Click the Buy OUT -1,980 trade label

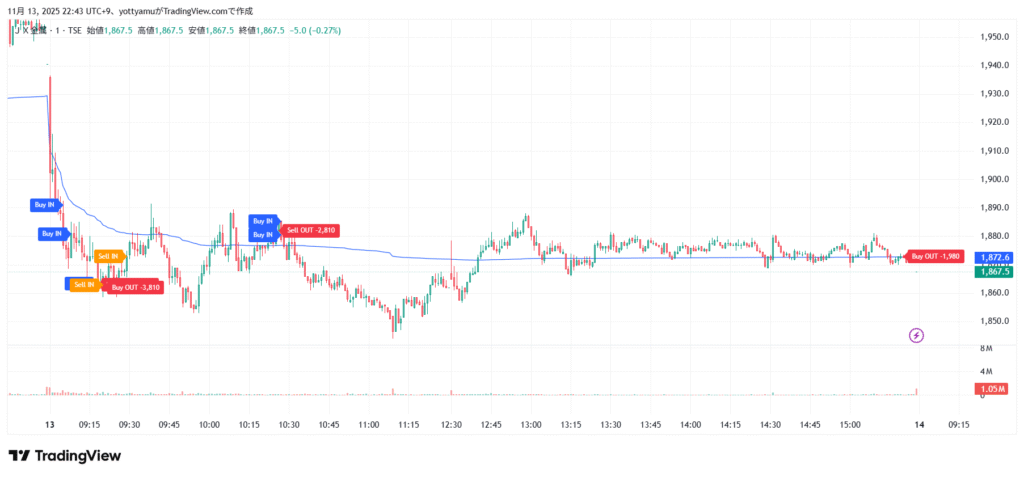point(937,256)
